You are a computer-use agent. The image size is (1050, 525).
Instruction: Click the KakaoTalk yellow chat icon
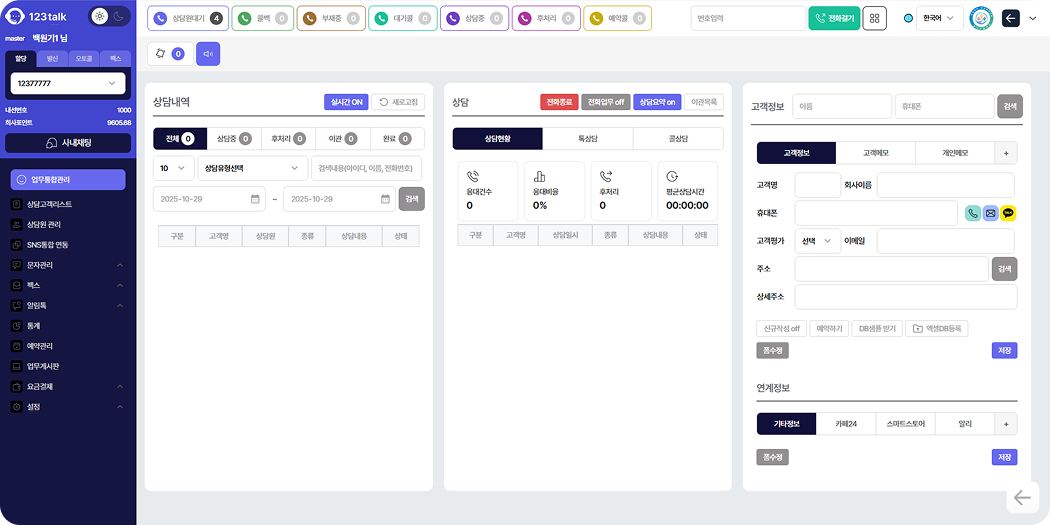coord(1008,213)
